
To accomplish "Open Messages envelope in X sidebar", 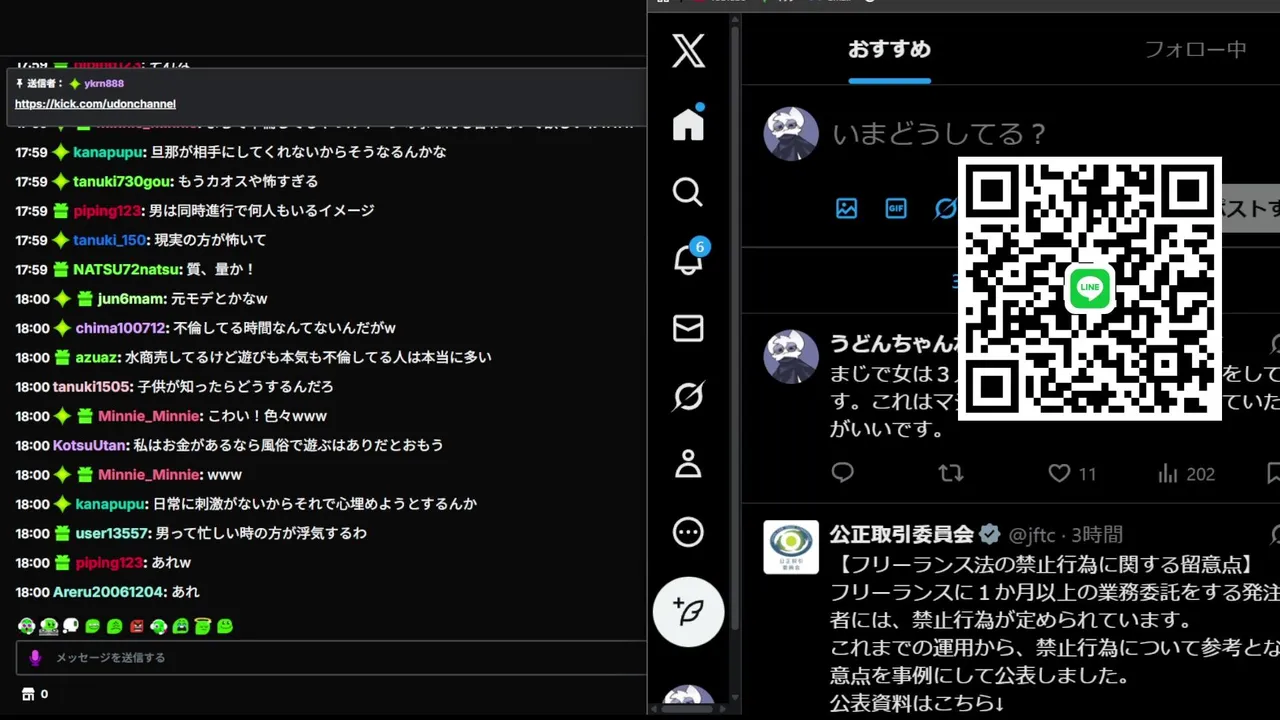I will [688, 328].
